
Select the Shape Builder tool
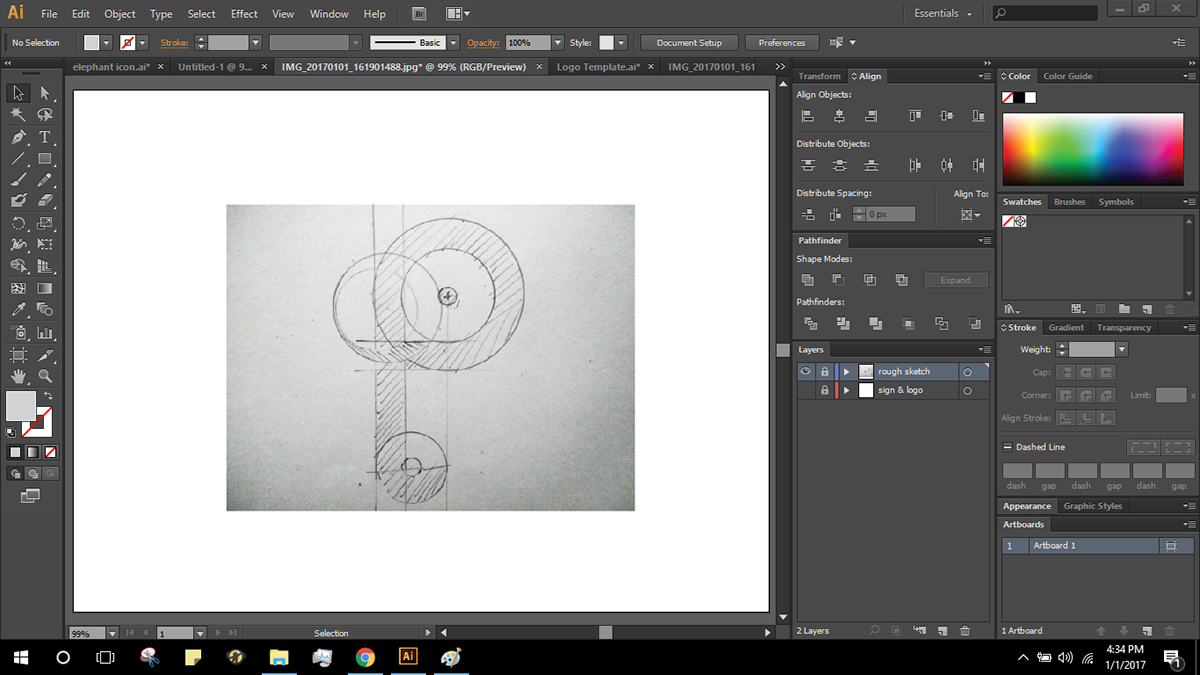[18, 266]
